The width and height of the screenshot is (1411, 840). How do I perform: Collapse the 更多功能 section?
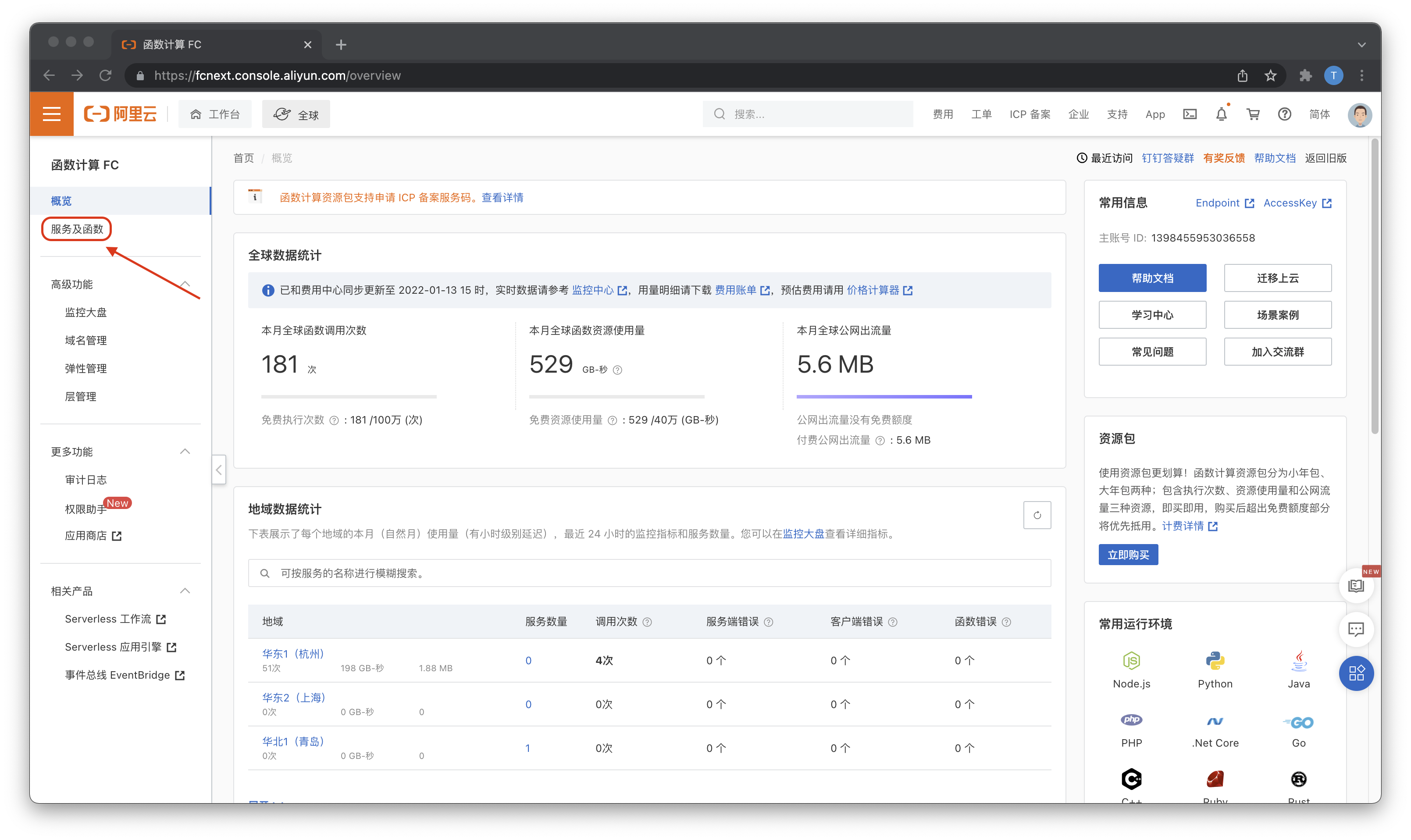tap(185, 451)
